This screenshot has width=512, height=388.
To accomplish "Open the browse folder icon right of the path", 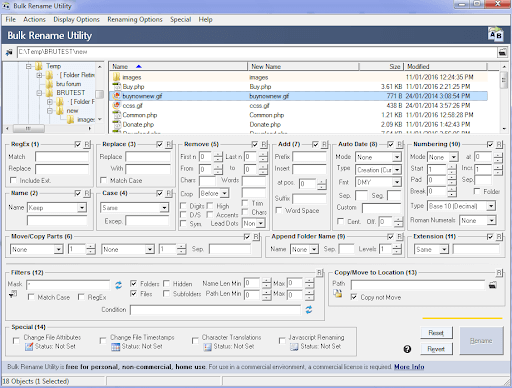I will pyautogui.click(x=502, y=52).
